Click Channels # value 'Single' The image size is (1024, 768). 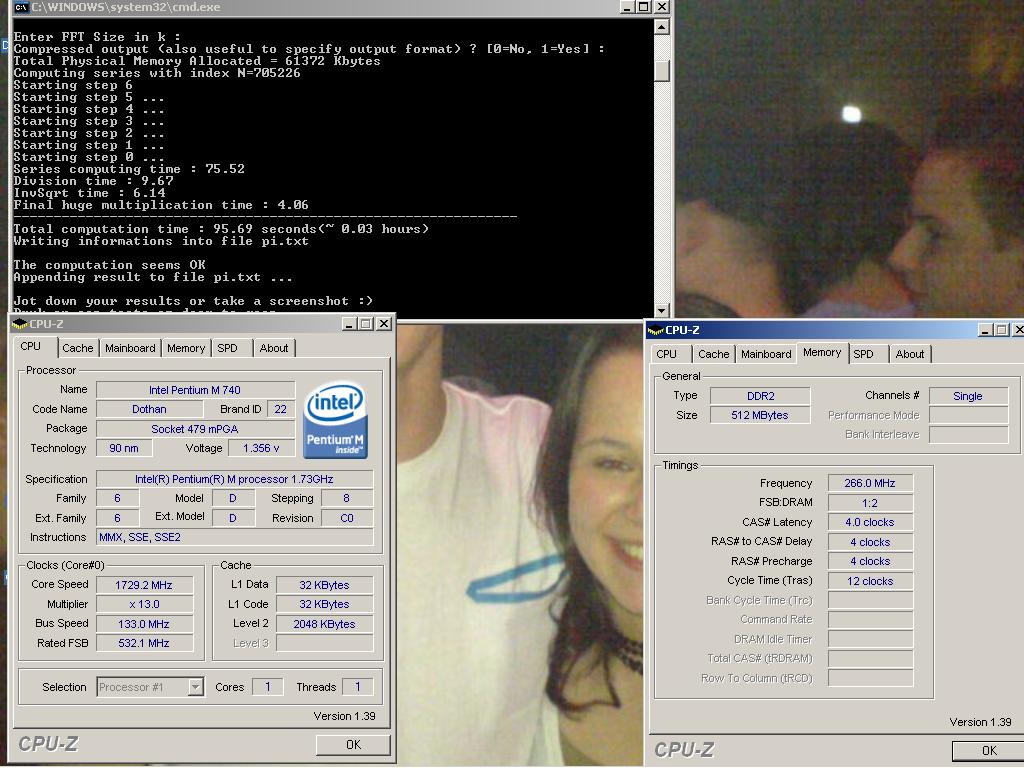[x=968, y=396]
